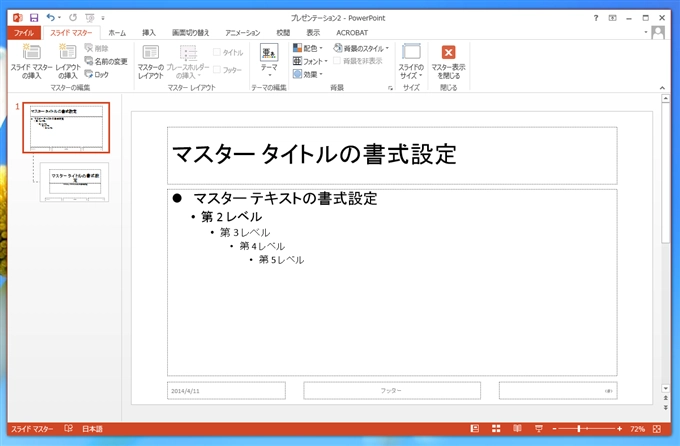Screen dimensions: 680x446
Task: Click the vertical scrollbar up arrow
Action: click(x=665, y=99)
